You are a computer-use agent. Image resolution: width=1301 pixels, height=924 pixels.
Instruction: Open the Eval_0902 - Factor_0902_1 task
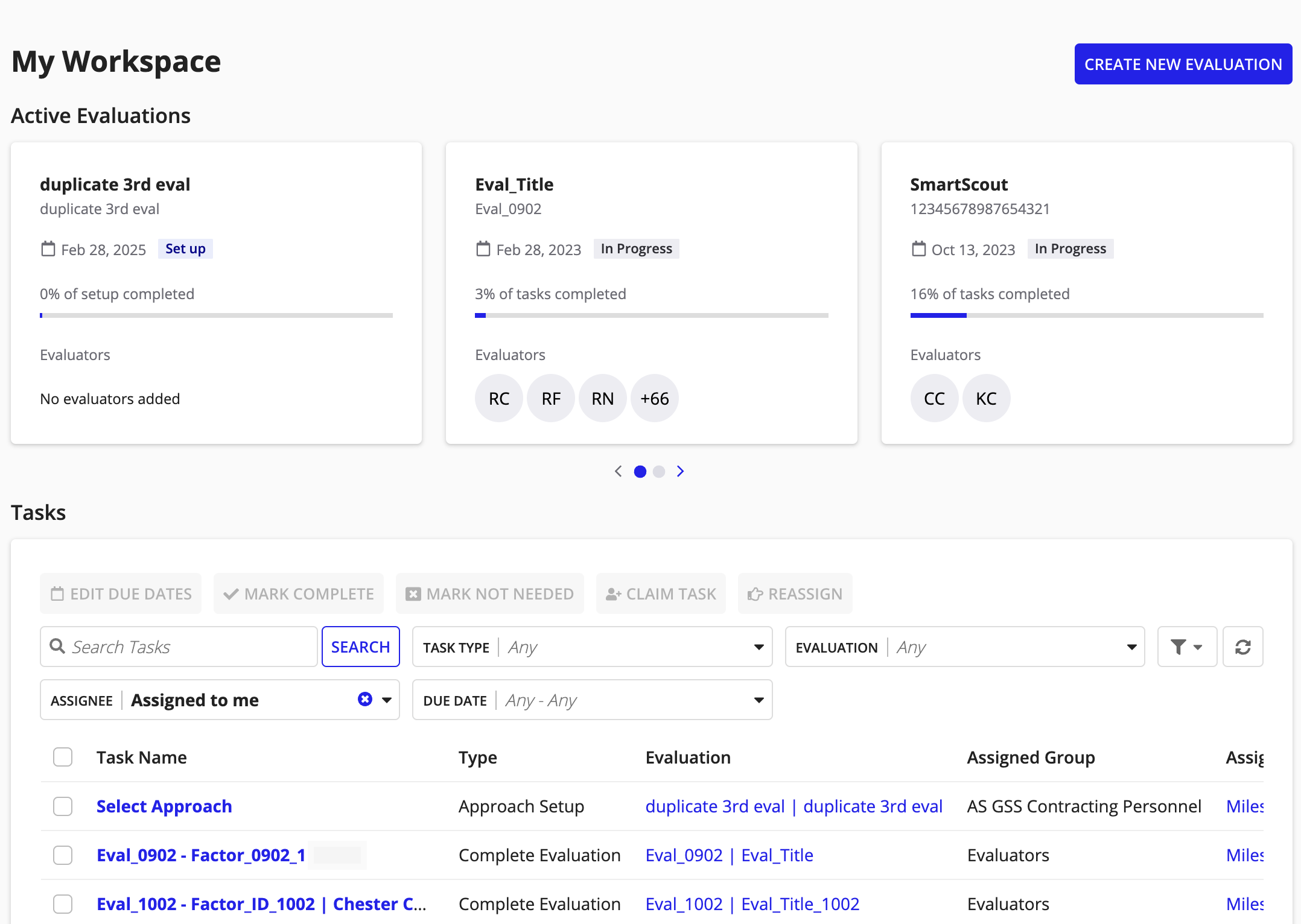(x=201, y=855)
